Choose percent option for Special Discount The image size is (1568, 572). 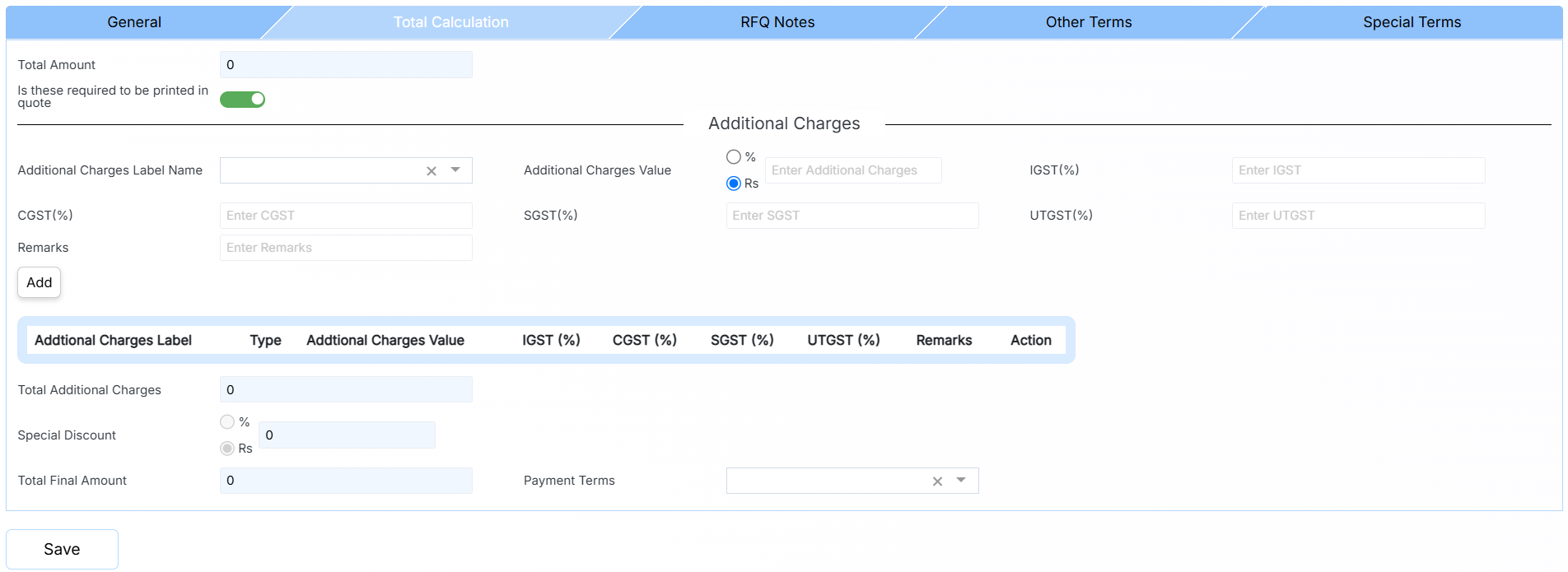[227, 422]
